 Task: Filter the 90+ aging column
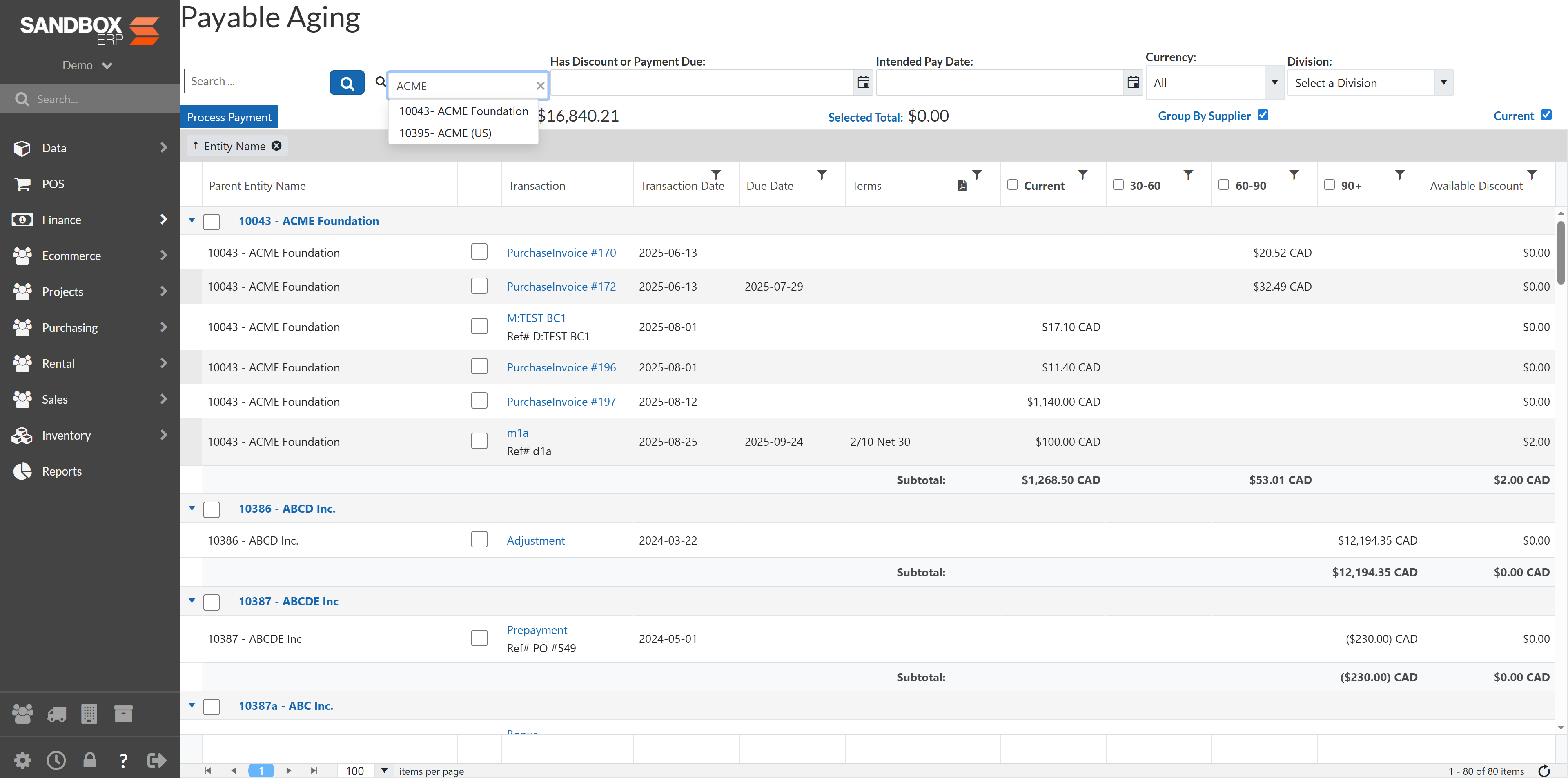coord(1399,175)
